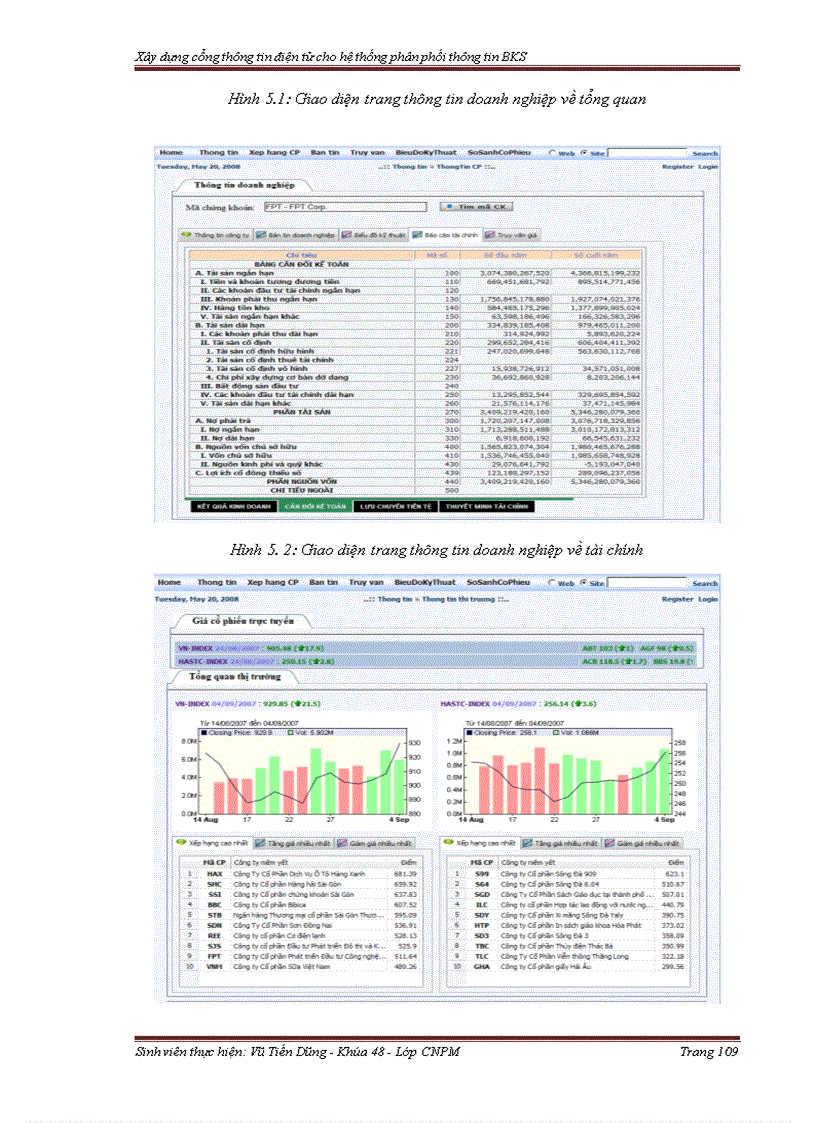Open the S99 stock code row
The height and width of the screenshot is (1123, 816).
click(x=482, y=873)
